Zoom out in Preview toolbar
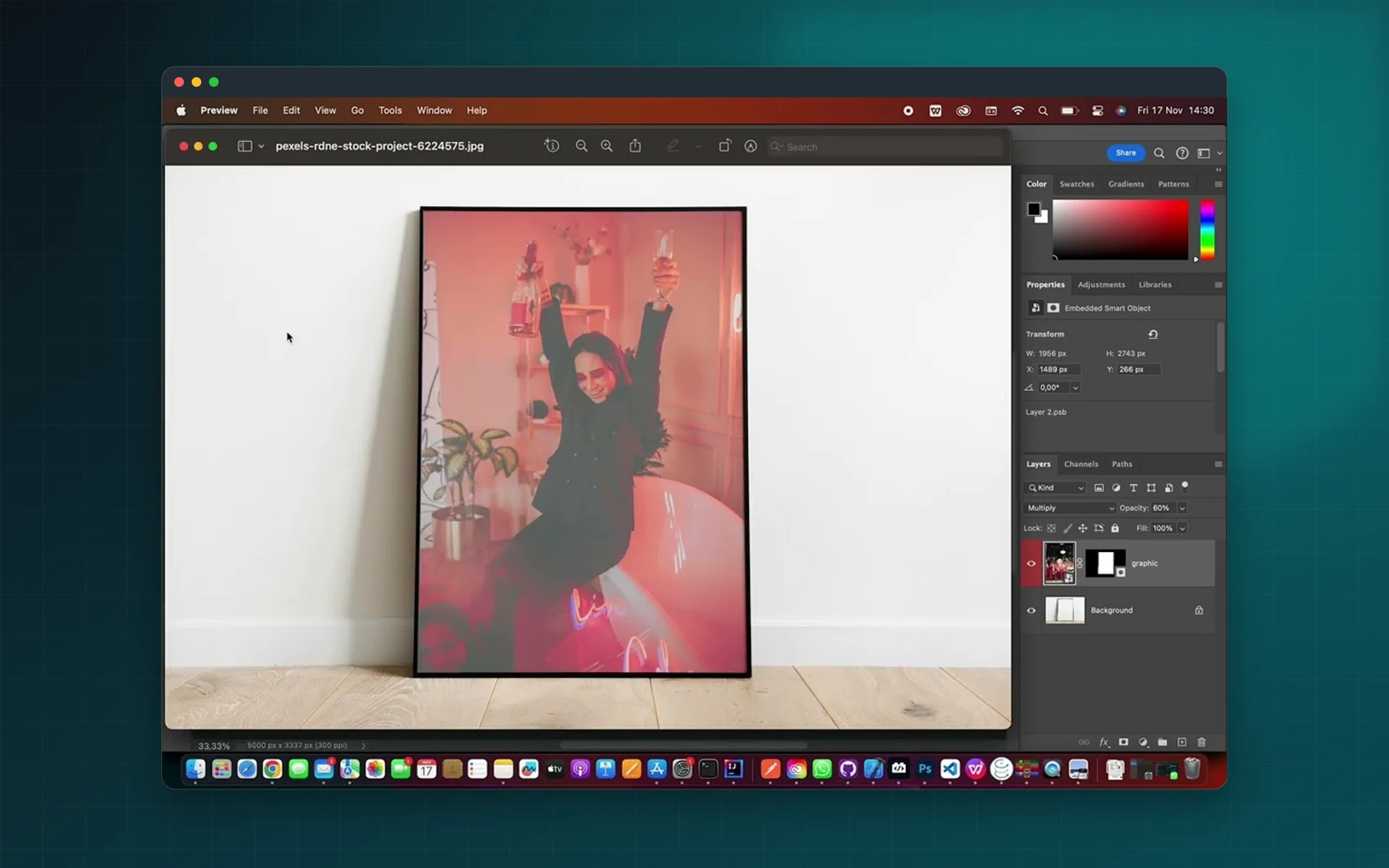Screen dimensions: 1389x868 581,146
